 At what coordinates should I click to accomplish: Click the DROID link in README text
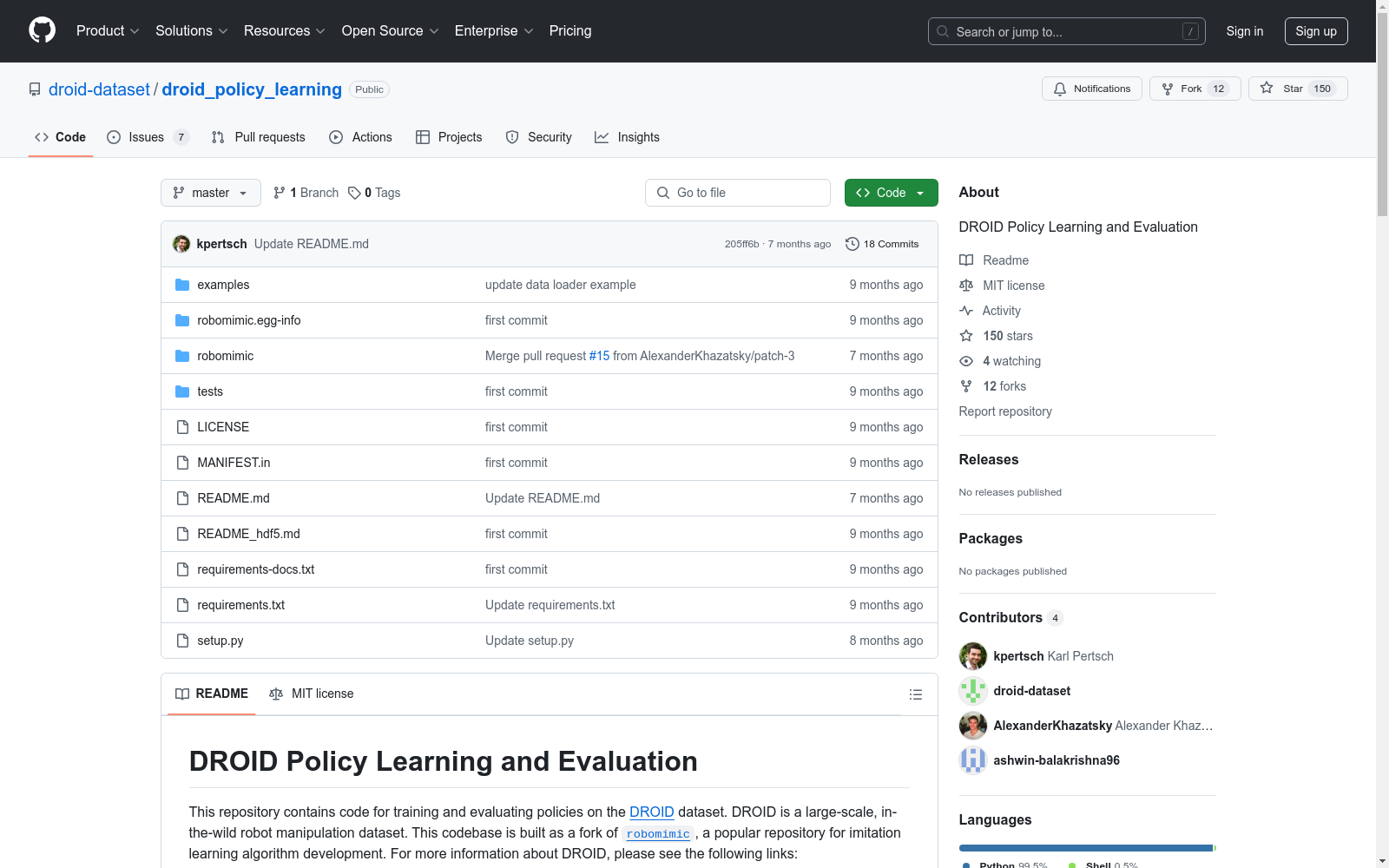pyautogui.click(x=652, y=812)
